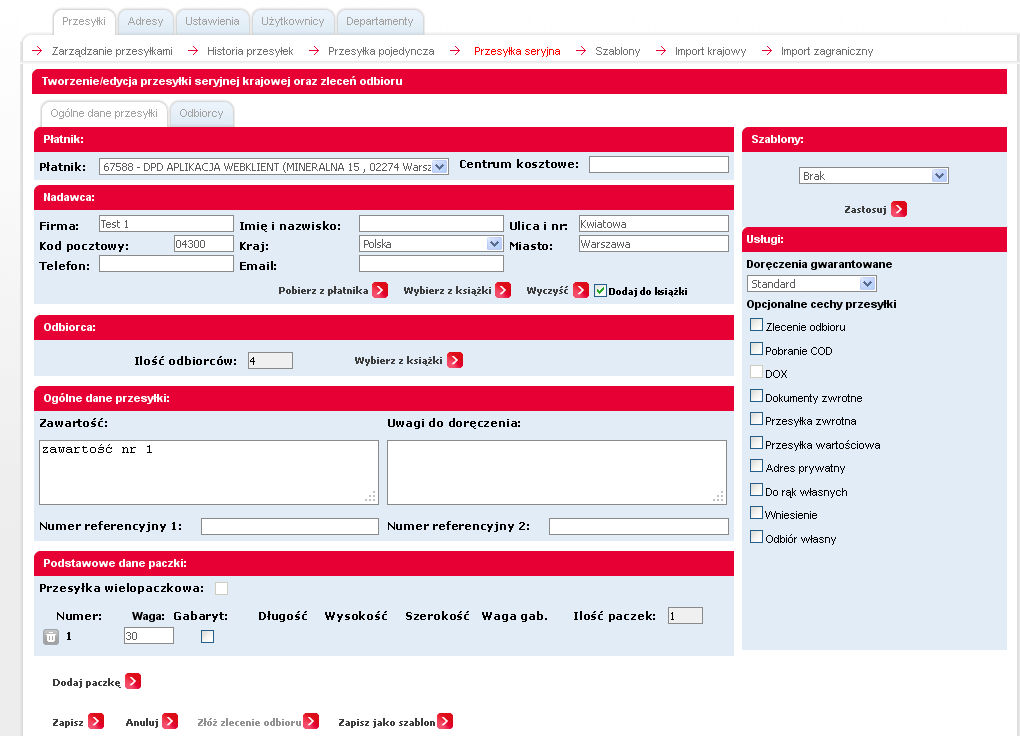Open the Płatnik dropdown list
This screenshot has width=1020, height=736.
[x=274, y=167]
